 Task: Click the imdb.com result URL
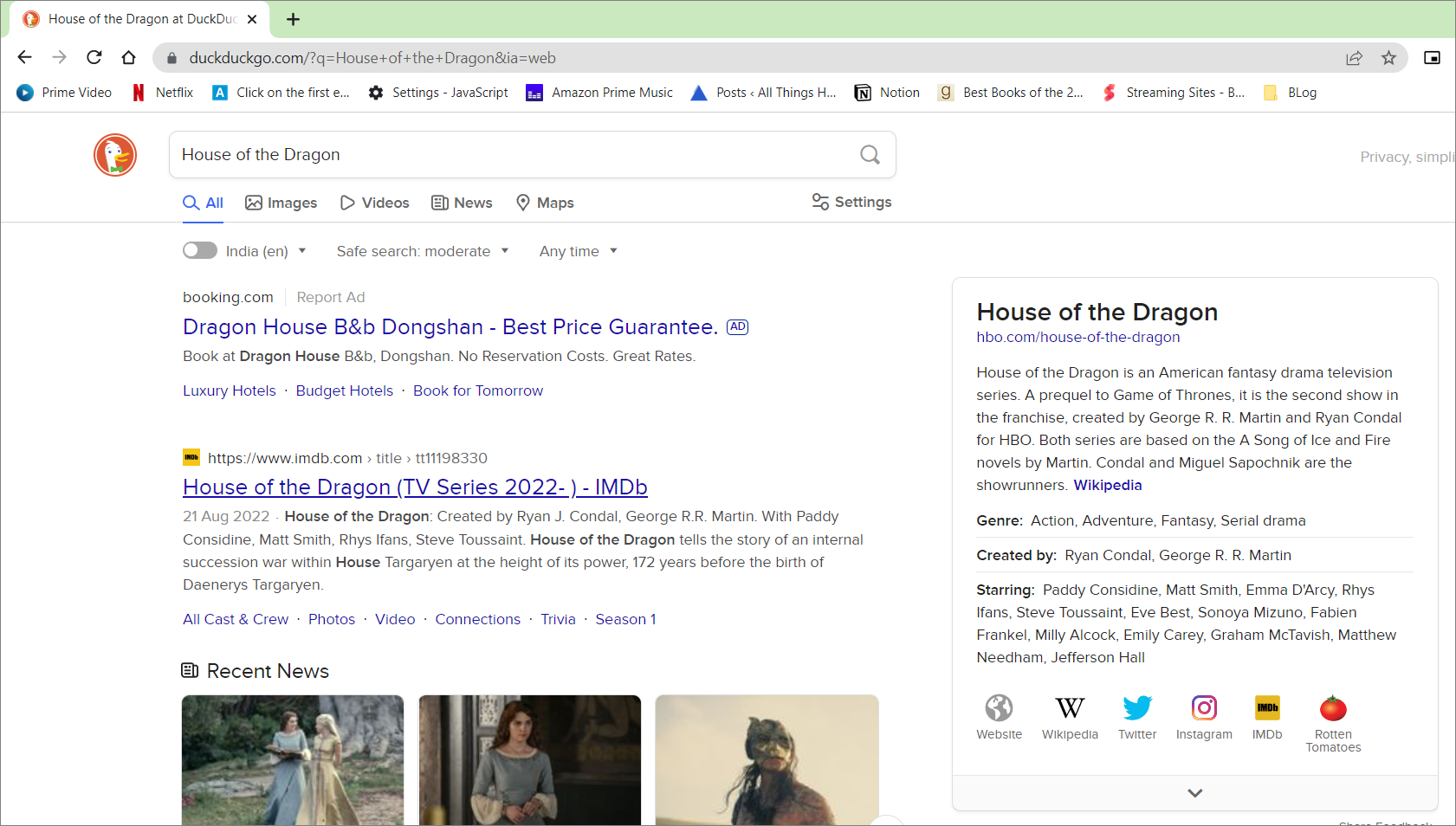pyautogui.click(x=347, y=458)
